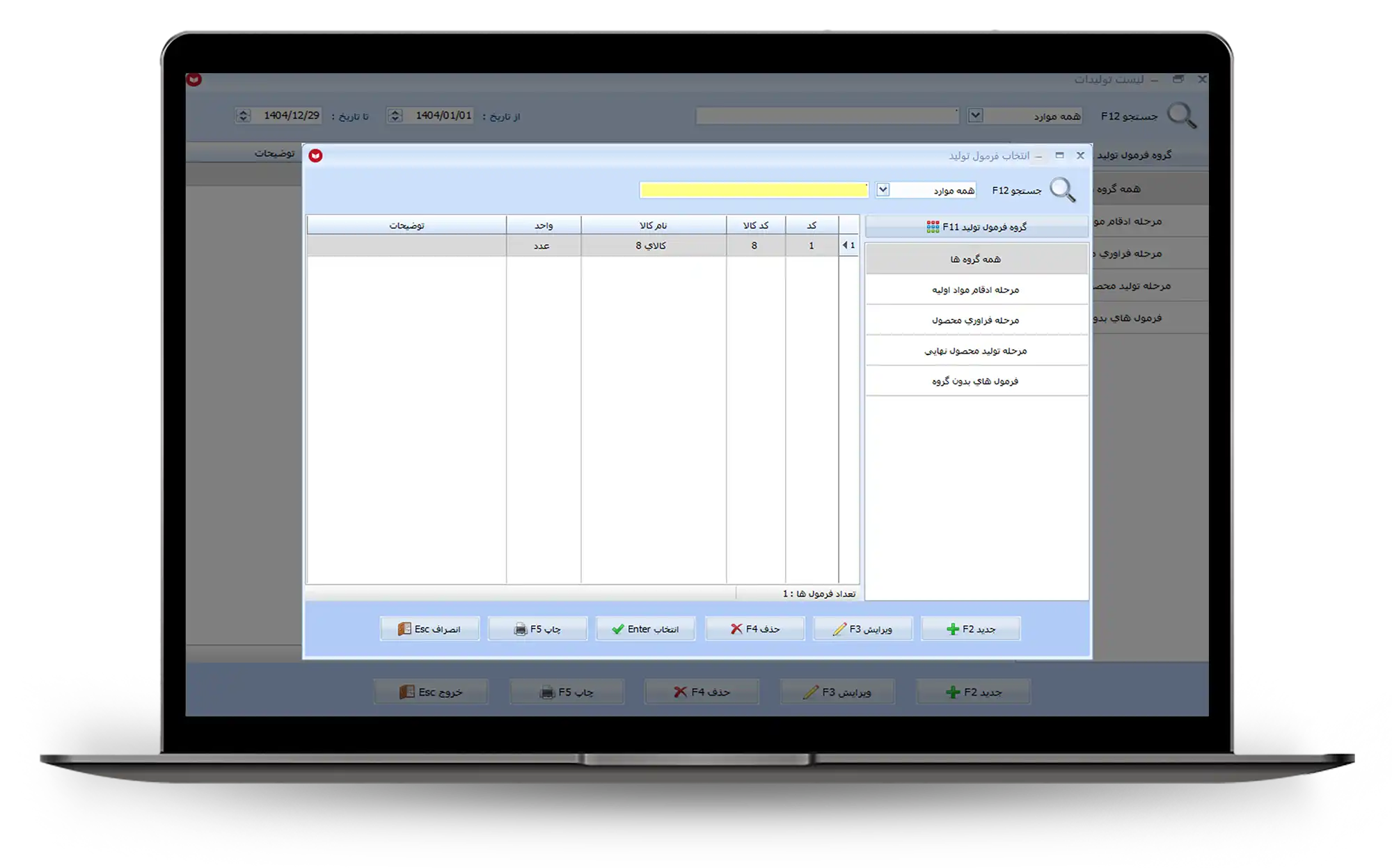Viewport: 1392px width, 868px height.
Task: Adjust the to-date 1404/12/29 spinner
Action: [x=243, y=116]
